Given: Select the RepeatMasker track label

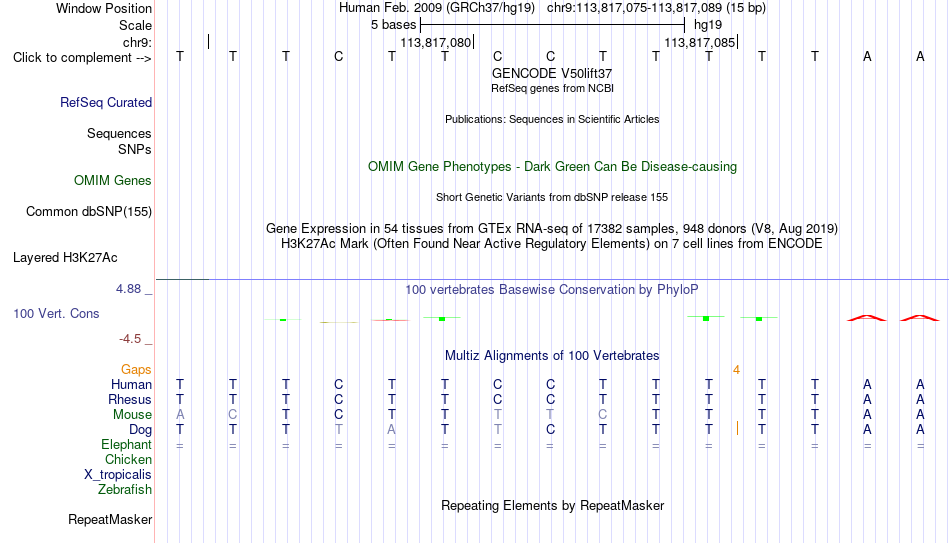Looking at the screenshot, I should coord(110,519).
